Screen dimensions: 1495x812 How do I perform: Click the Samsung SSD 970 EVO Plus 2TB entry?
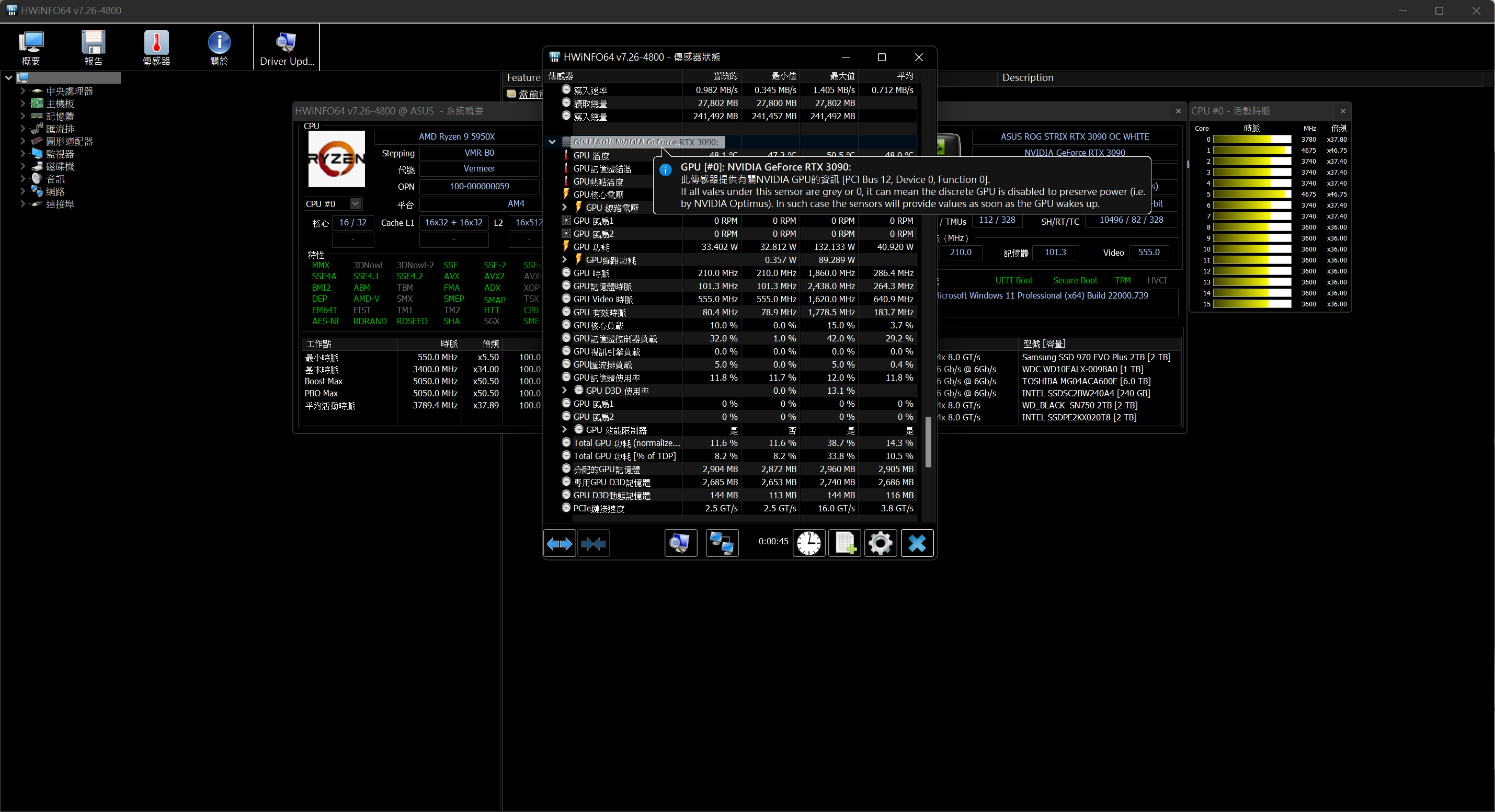[x=1095, y=358]
